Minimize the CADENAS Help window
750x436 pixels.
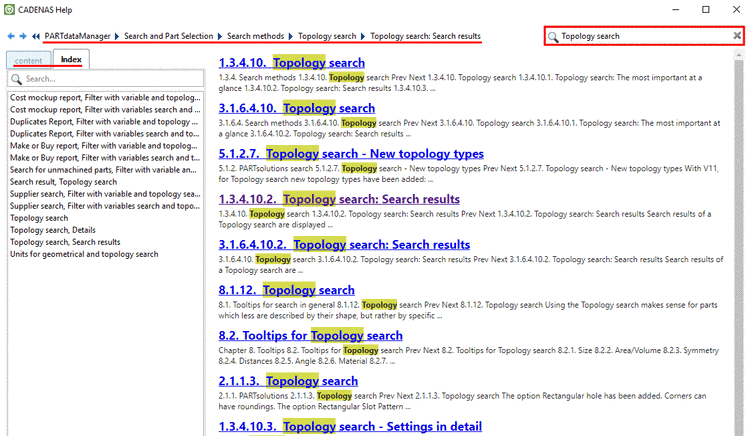click(x=675, y=10)
